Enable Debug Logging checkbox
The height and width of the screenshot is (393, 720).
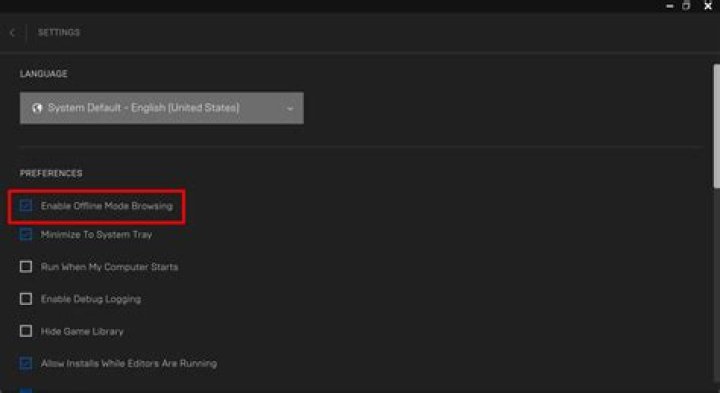pos(26,298)
